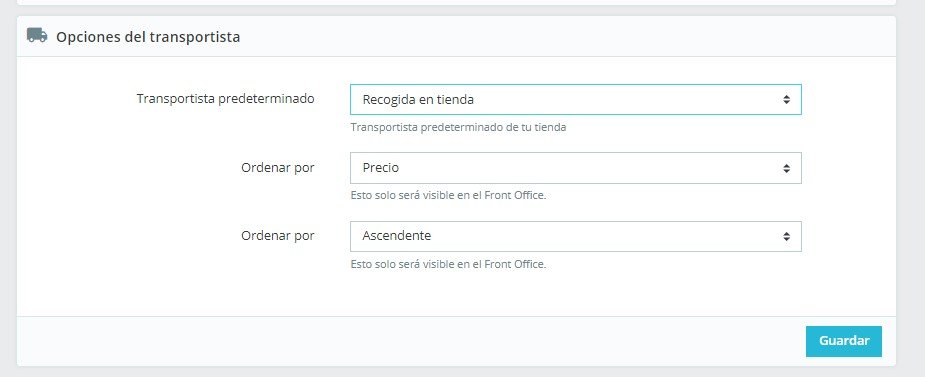Click the arrows icon in the Ascendente select
Image resolution: width=925 pixels, height=377 pixels.
tap(786, 236)
